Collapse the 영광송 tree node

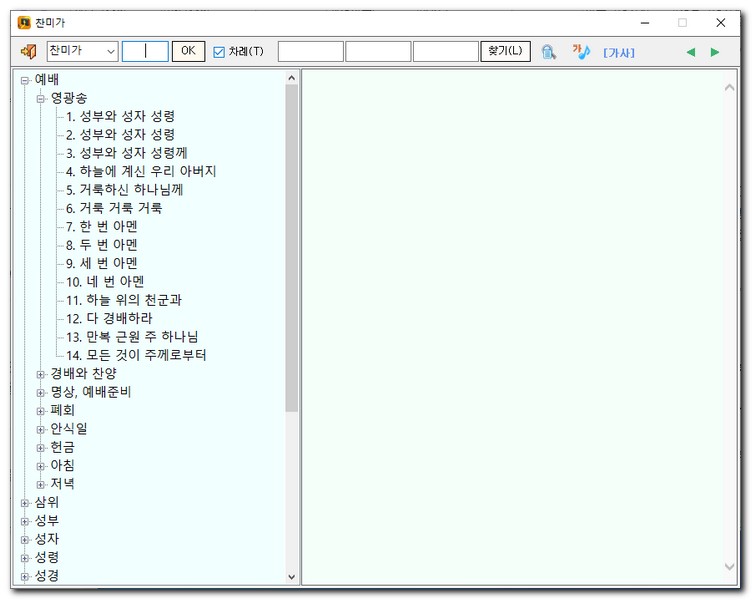(41, 98)
